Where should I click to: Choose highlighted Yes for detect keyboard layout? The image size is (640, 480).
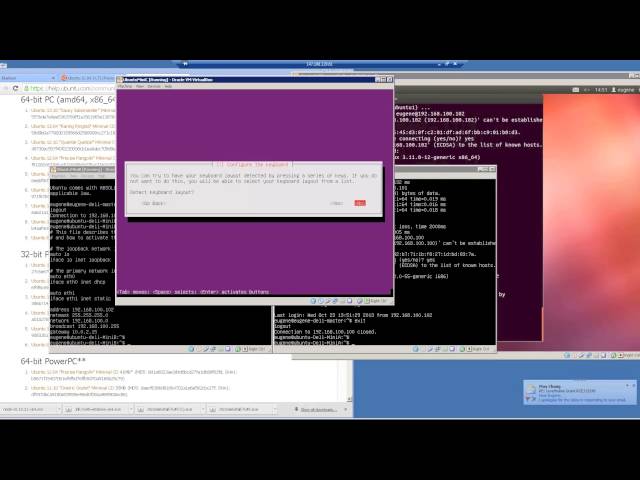[360, 203]
